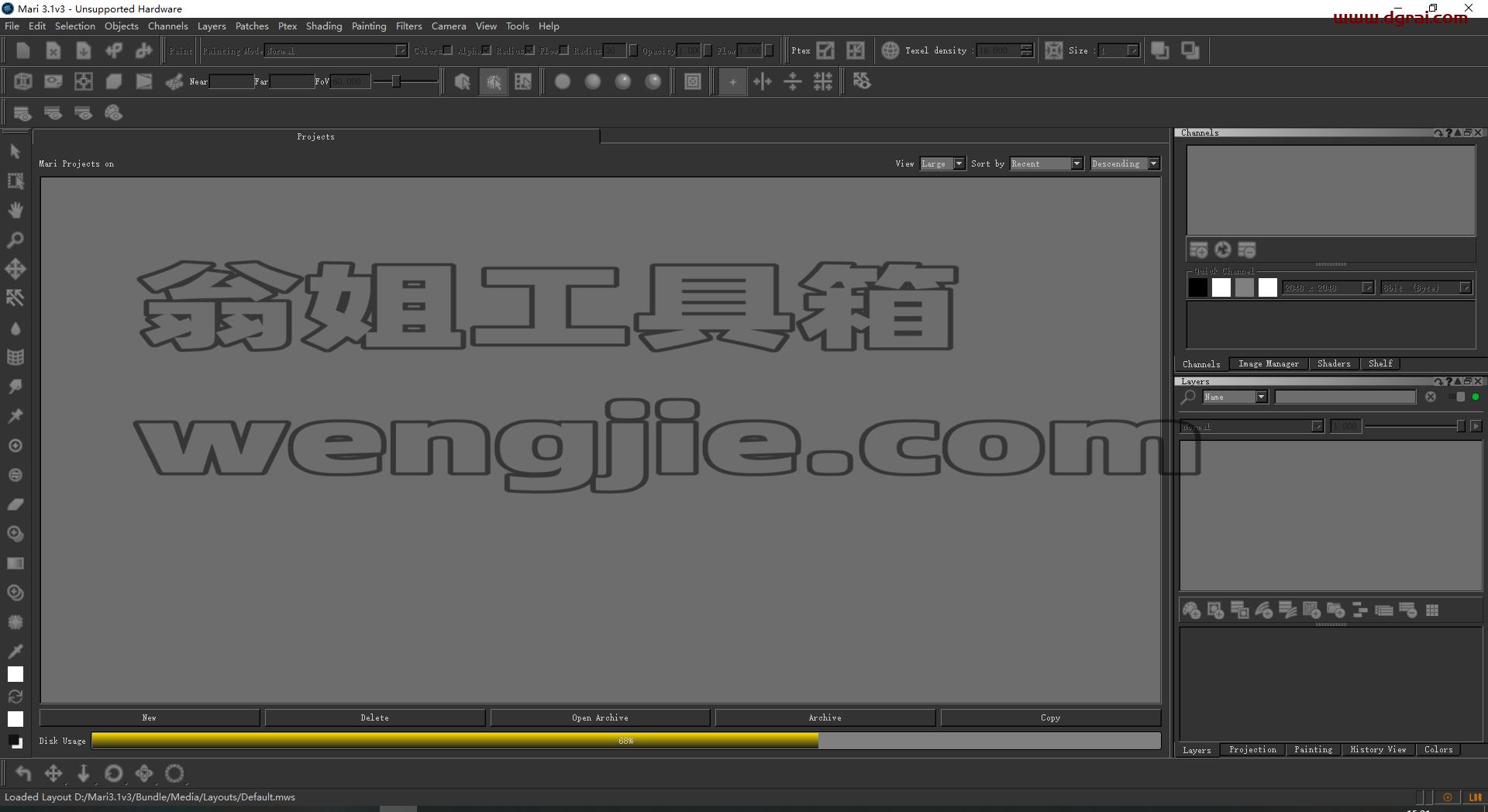The width and height of the screenshot is (1488, 812).
Task: Click the palette visibility icon in third toolbar row
Action: [x=113, y=113]
